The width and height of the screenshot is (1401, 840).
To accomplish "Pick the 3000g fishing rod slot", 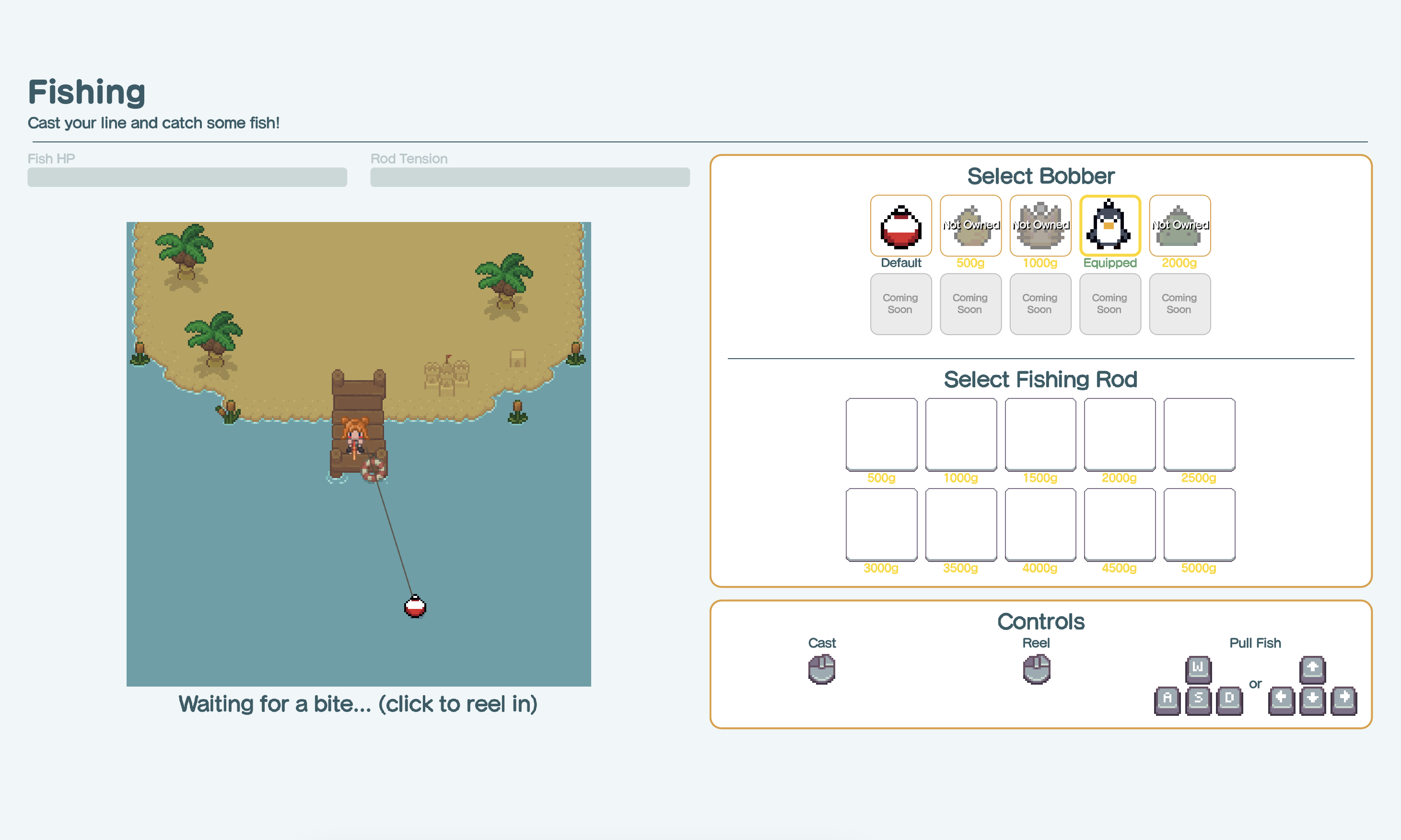I will click(881, 524).
